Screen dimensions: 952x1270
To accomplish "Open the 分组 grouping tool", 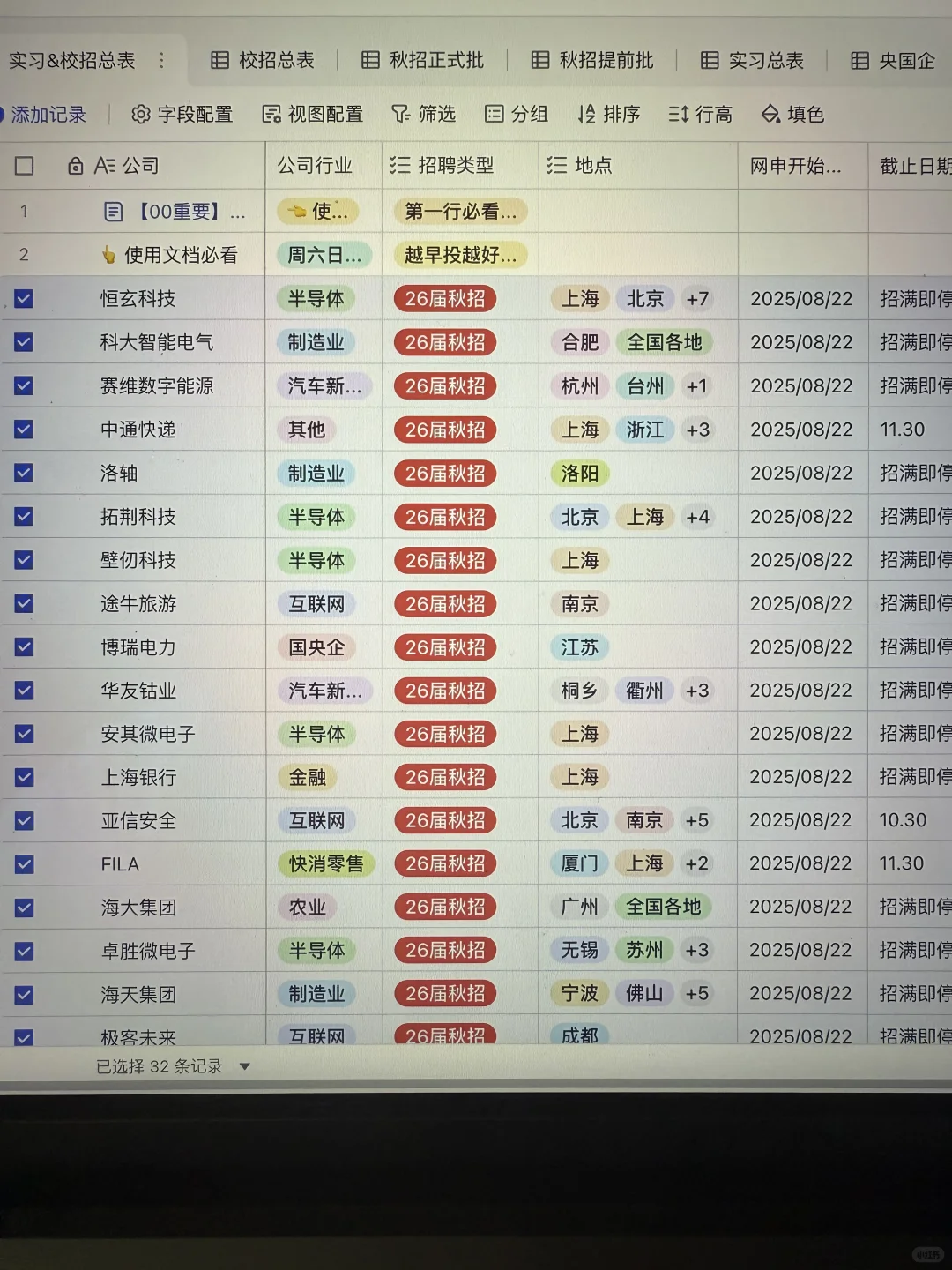I will coord(517,114).
